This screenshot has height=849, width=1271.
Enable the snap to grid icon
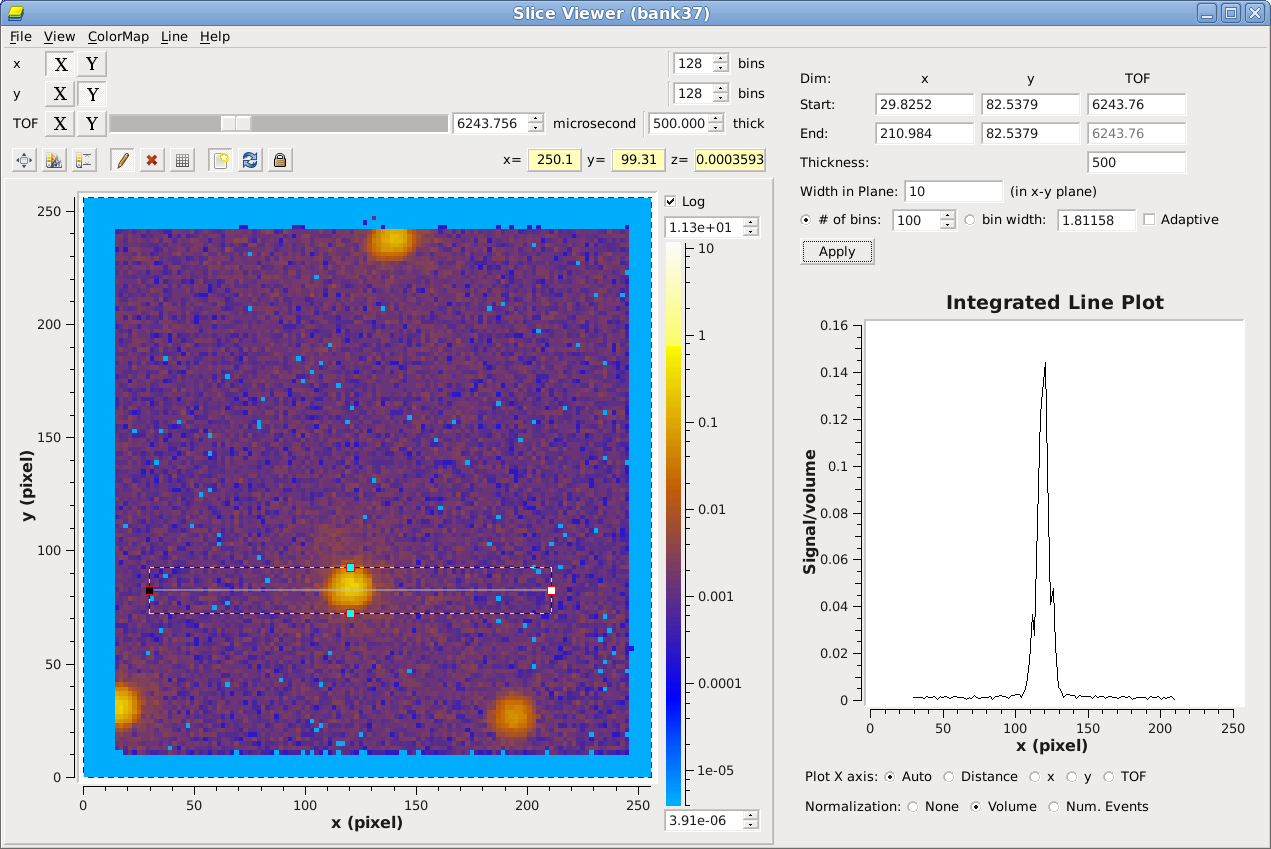pyautogui.click(x=182, y=160)
